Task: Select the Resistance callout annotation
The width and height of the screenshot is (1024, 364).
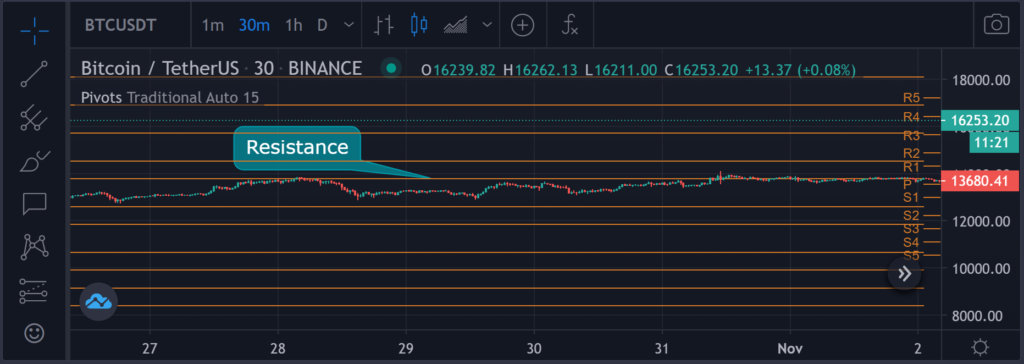Action: coord(297,148)
